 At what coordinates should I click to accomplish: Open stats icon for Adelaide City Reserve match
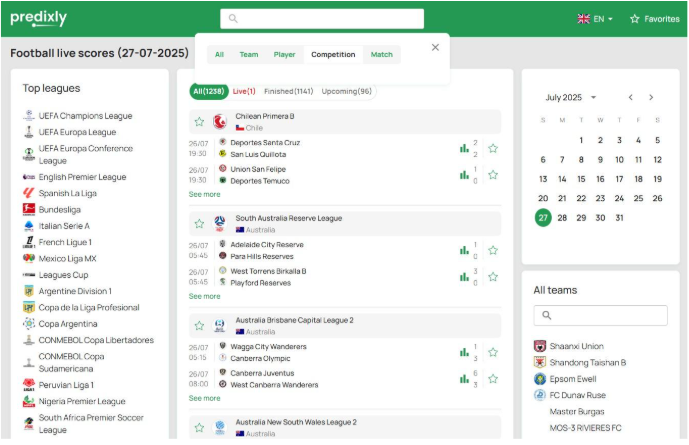[464, 250]
